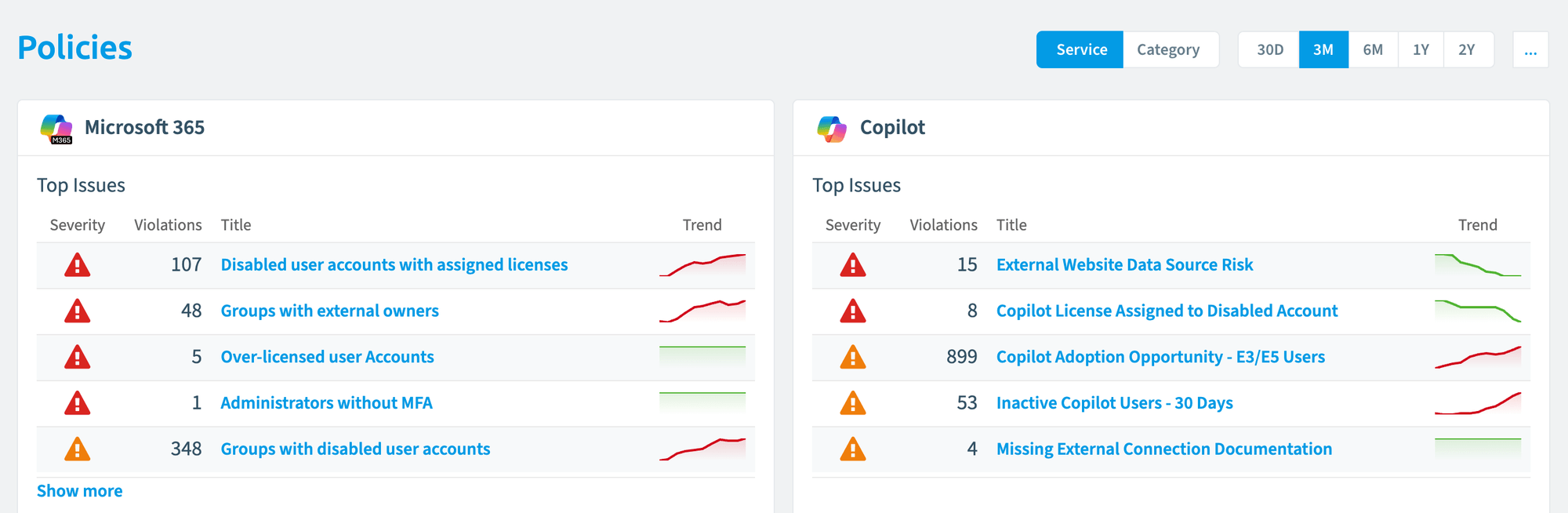Click trend chart for External Website Data Source Risk

point(1478,265)
